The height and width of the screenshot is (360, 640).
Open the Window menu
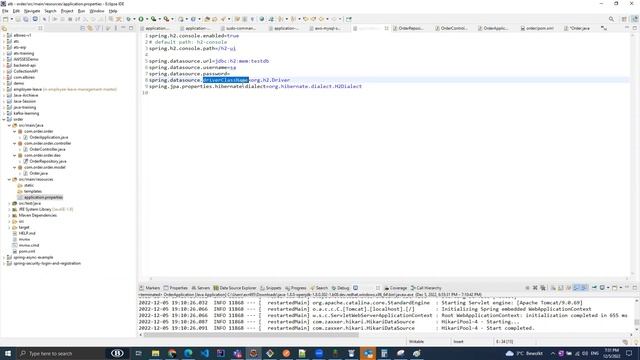pyautogui.click(x=97, y=11)
